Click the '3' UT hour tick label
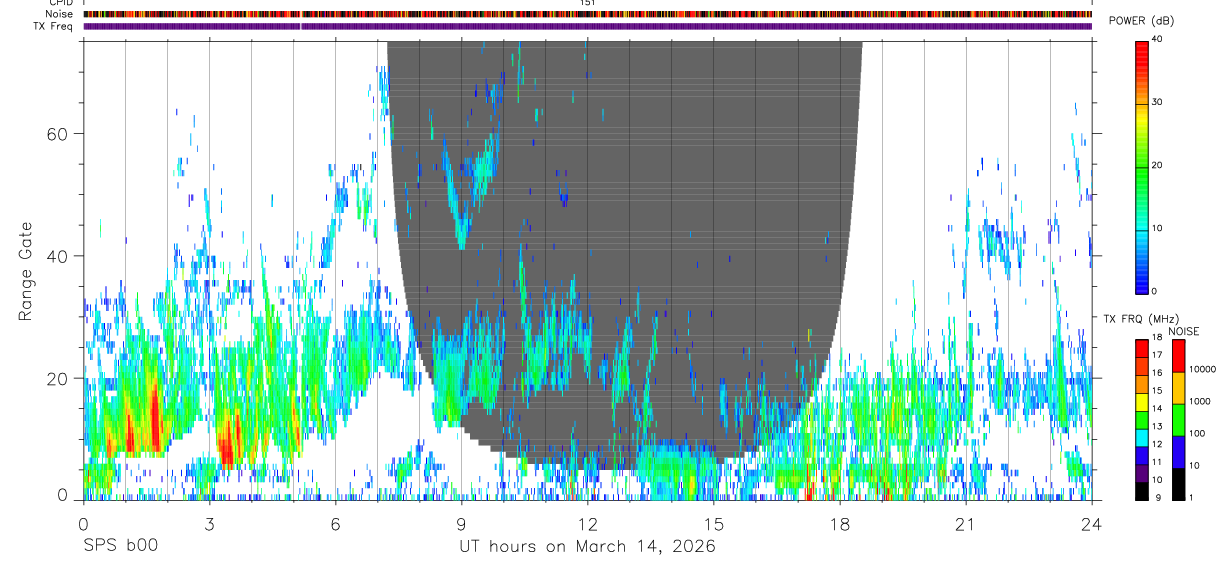Image resolution: width=1228 pixels, height=567 pixels. [209, 523]
